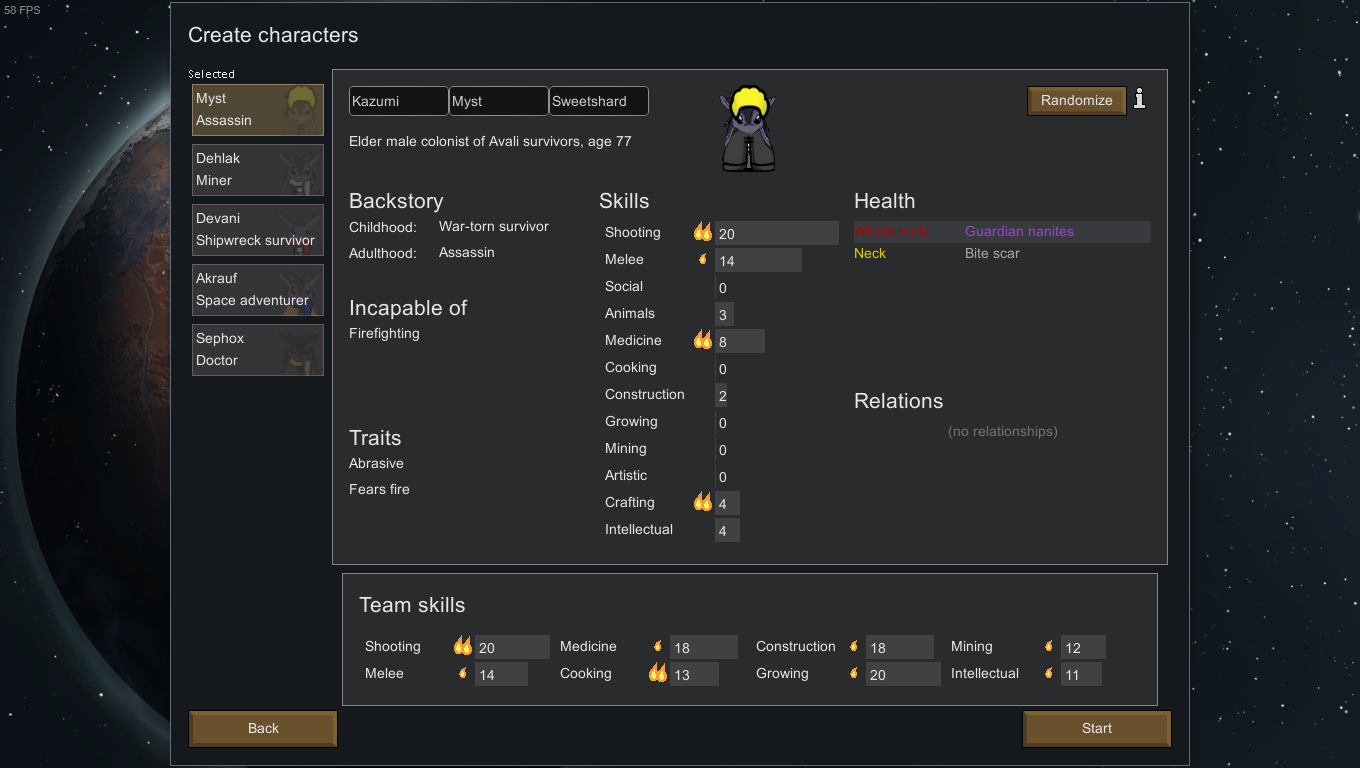Click the info icon beside Randomize
This screenshot has height=768, width=1360.
pyautogui.click(x=1139, y=98)
